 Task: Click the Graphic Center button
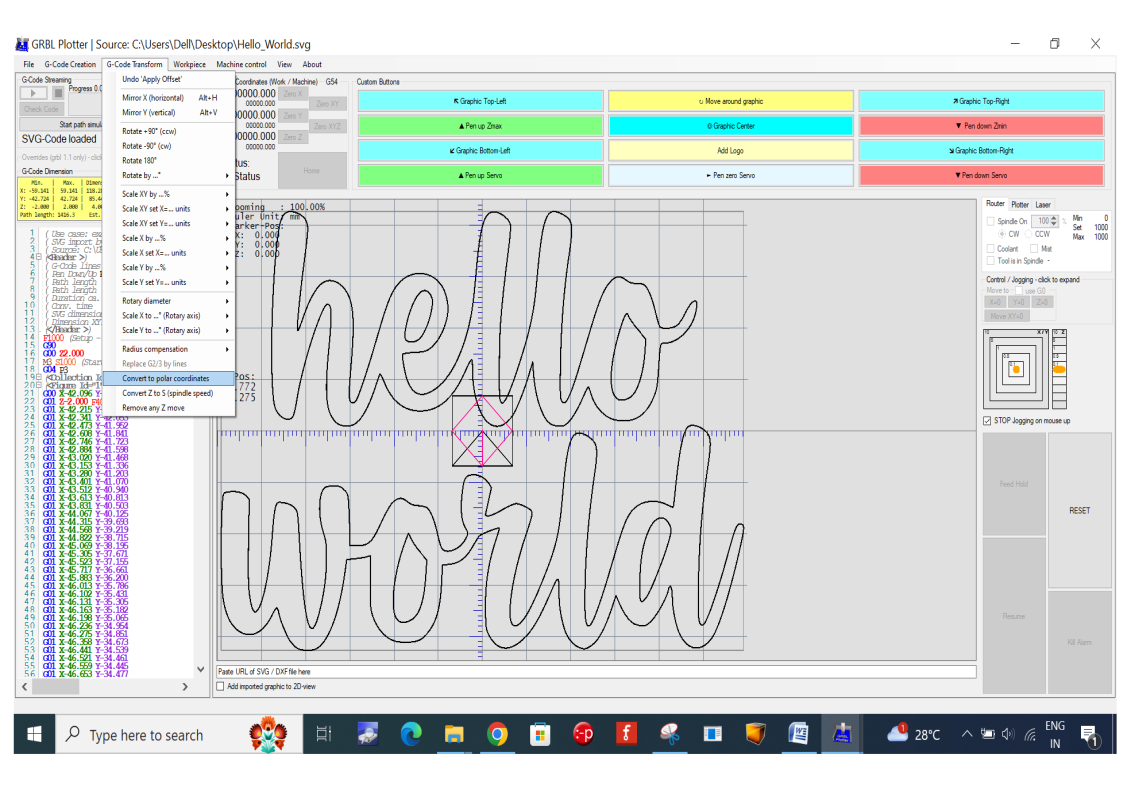(731, 126)
